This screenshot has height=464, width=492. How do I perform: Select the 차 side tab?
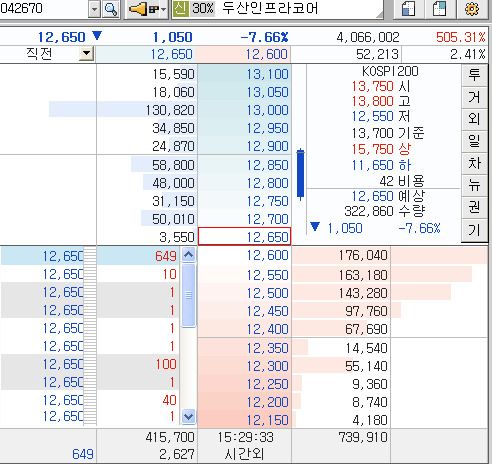(x=474, y=163)
